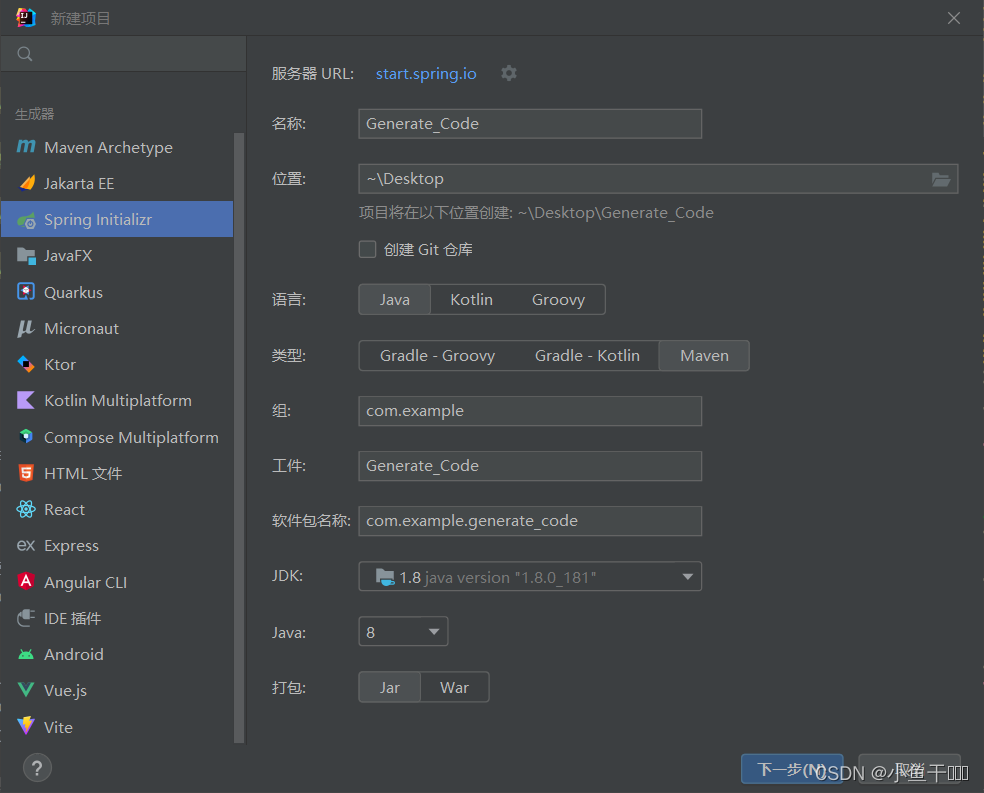This screenshot has width=984, height=793.
Task: Click the 名称 field containing Generate_Code
Action: pos(530,123)
